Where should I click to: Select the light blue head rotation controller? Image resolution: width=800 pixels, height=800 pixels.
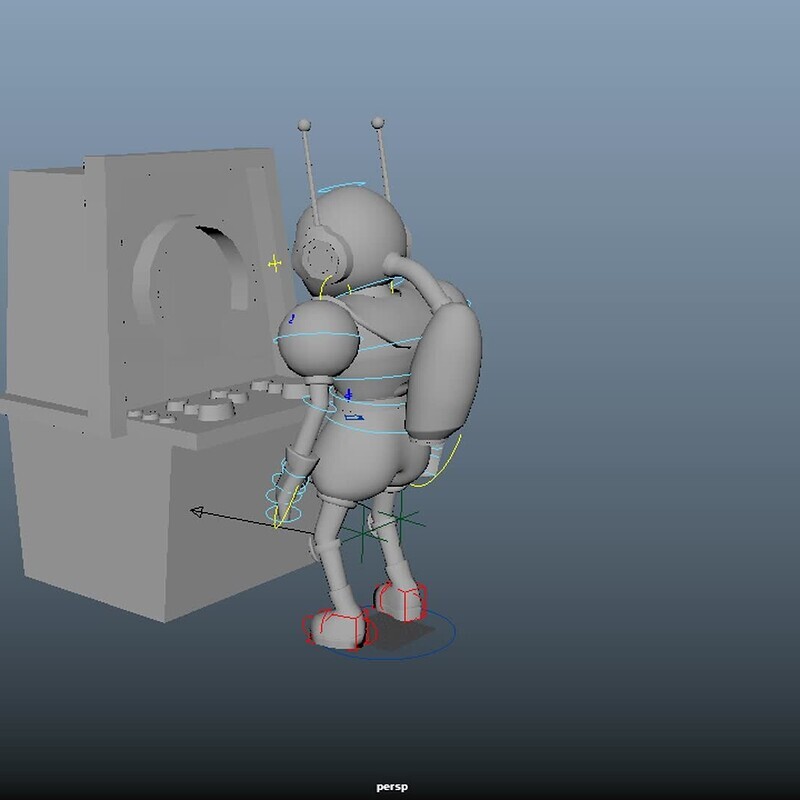(345, 187)
